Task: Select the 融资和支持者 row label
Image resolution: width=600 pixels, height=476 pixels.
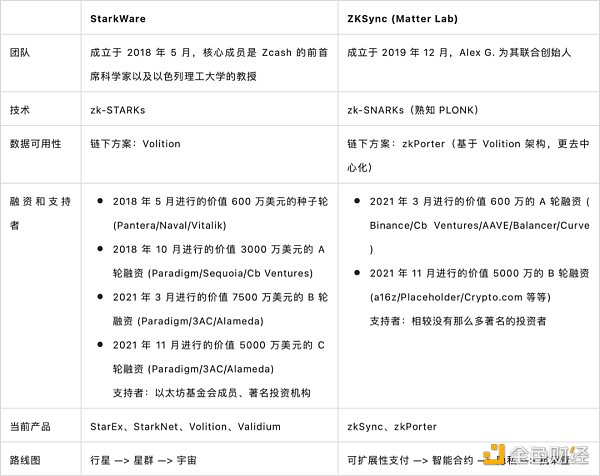Action: [x=40, y=213]
